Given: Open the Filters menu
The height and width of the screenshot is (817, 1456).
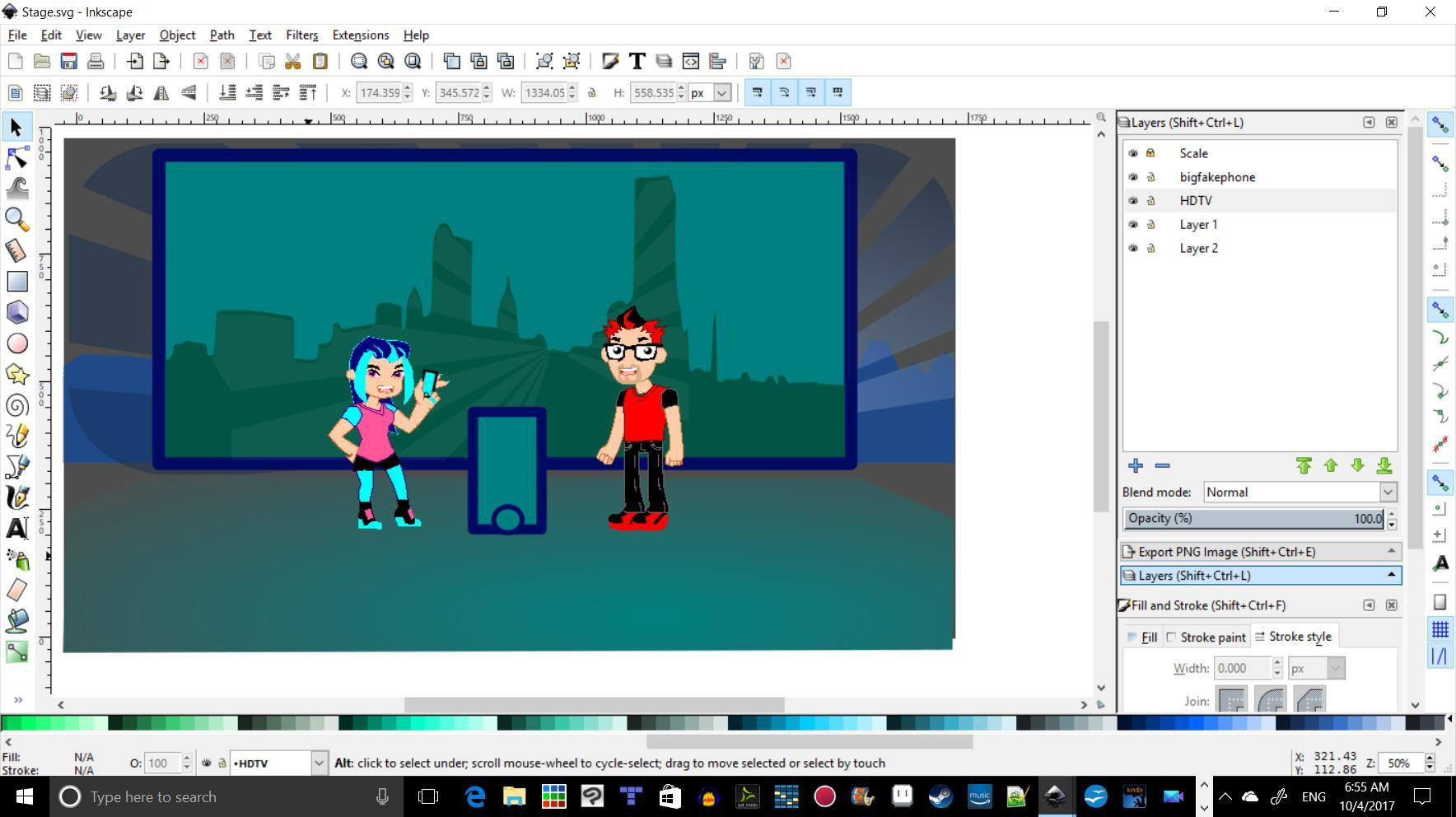Looking at the screenshot, I should pyautogui.click(x=301, y=35).
